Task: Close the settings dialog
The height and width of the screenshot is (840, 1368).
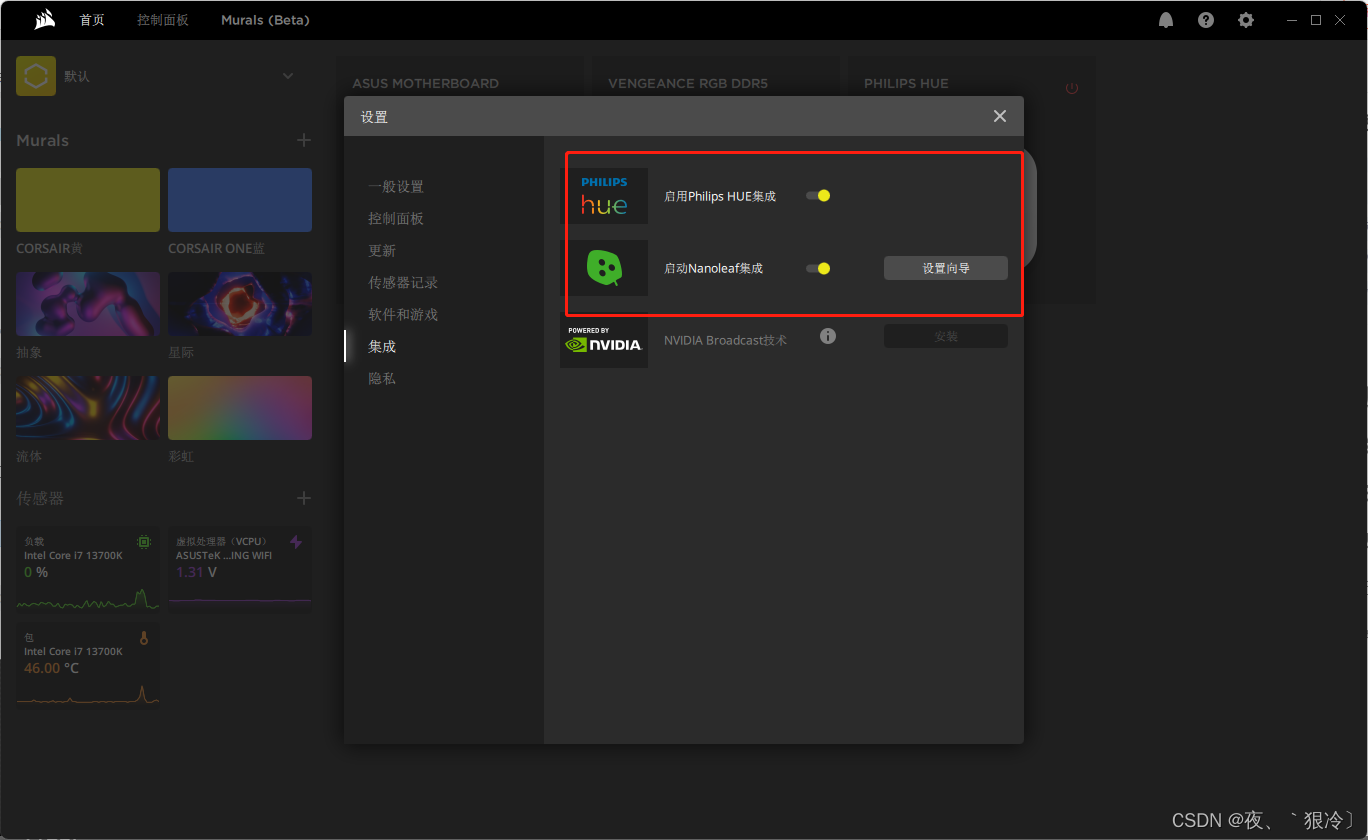Action: click(1000, 116)
